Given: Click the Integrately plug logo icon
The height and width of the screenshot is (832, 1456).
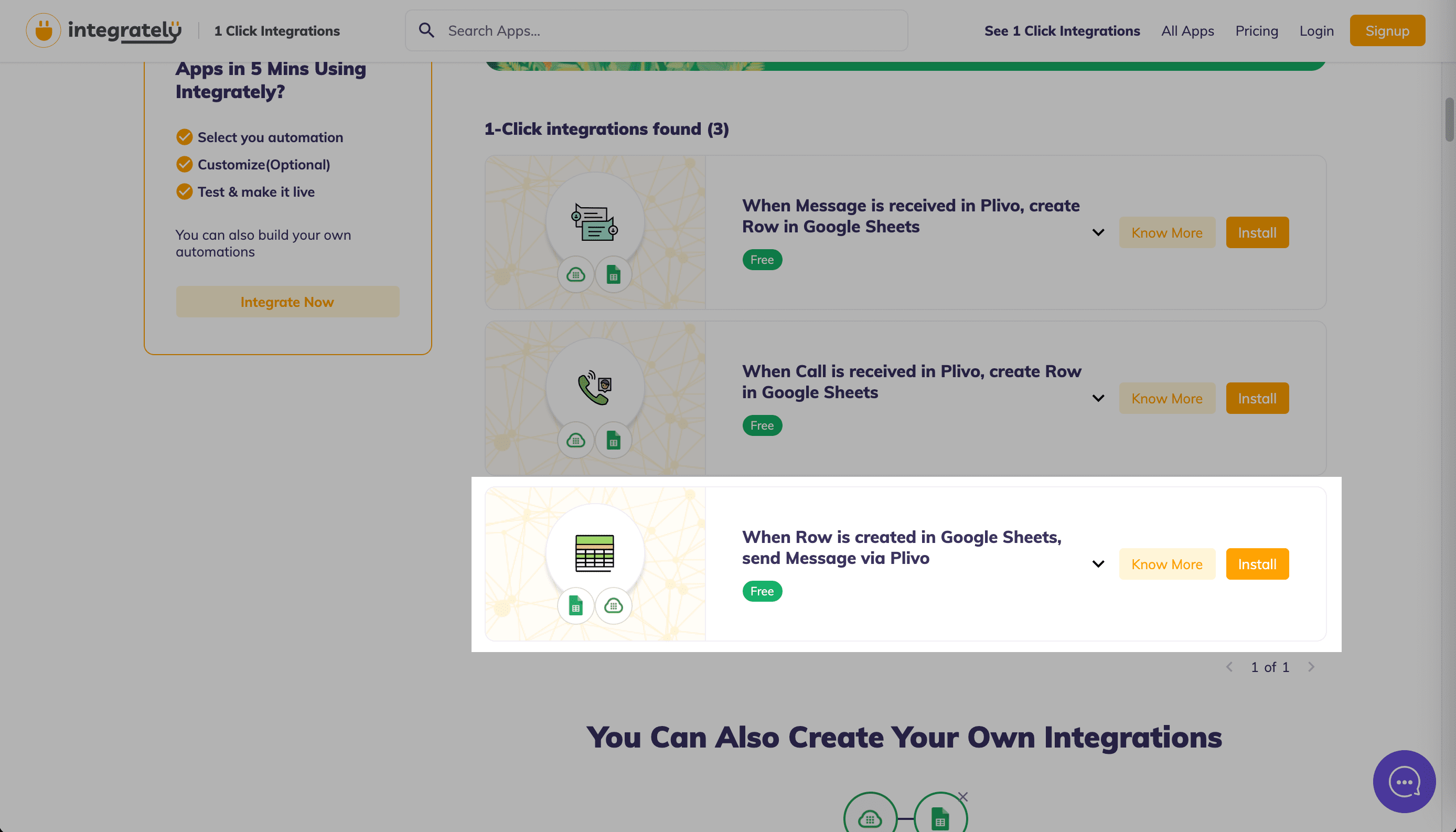Looking at the screenshot, I should [x=44, y=30].
